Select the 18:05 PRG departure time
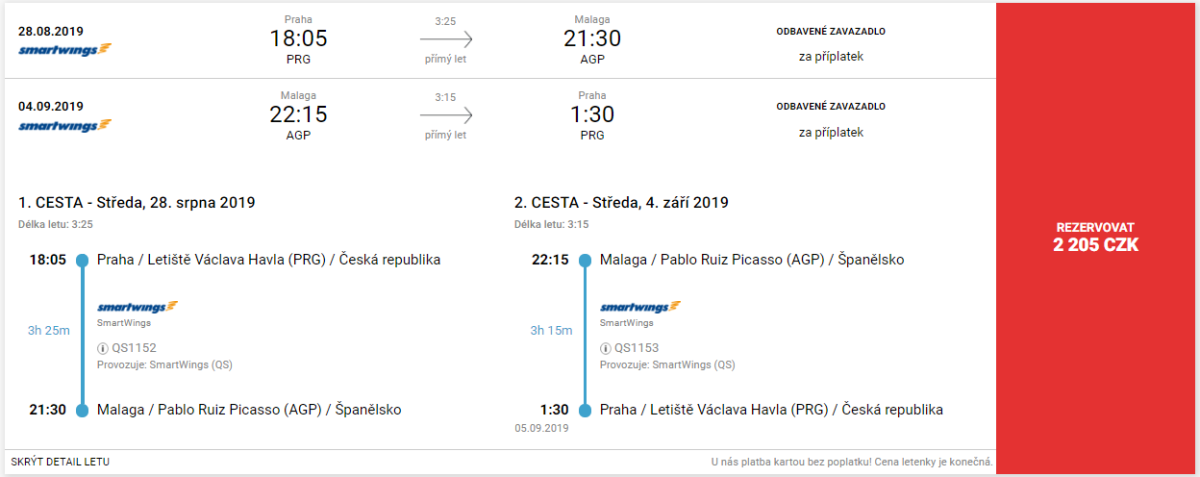Screen dimensions: 1200x477 pos(298,39)
